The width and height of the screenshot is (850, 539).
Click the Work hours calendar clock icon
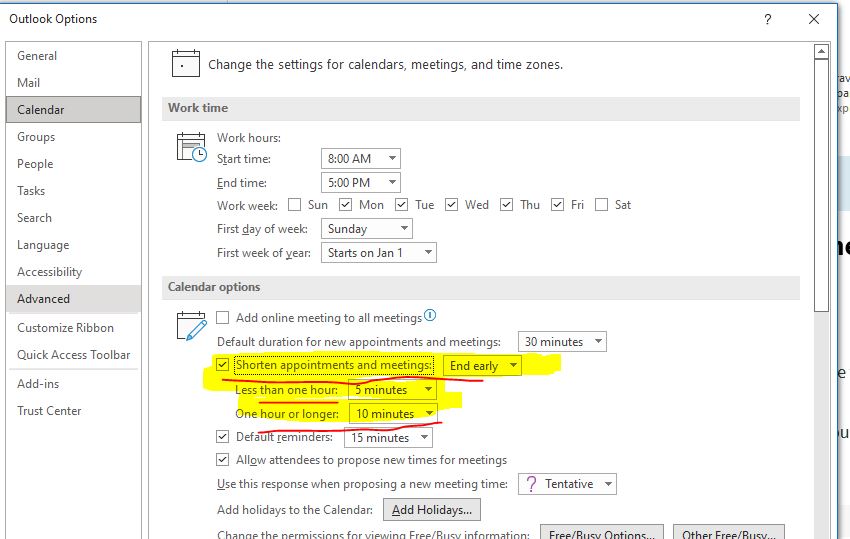(191, 147)
